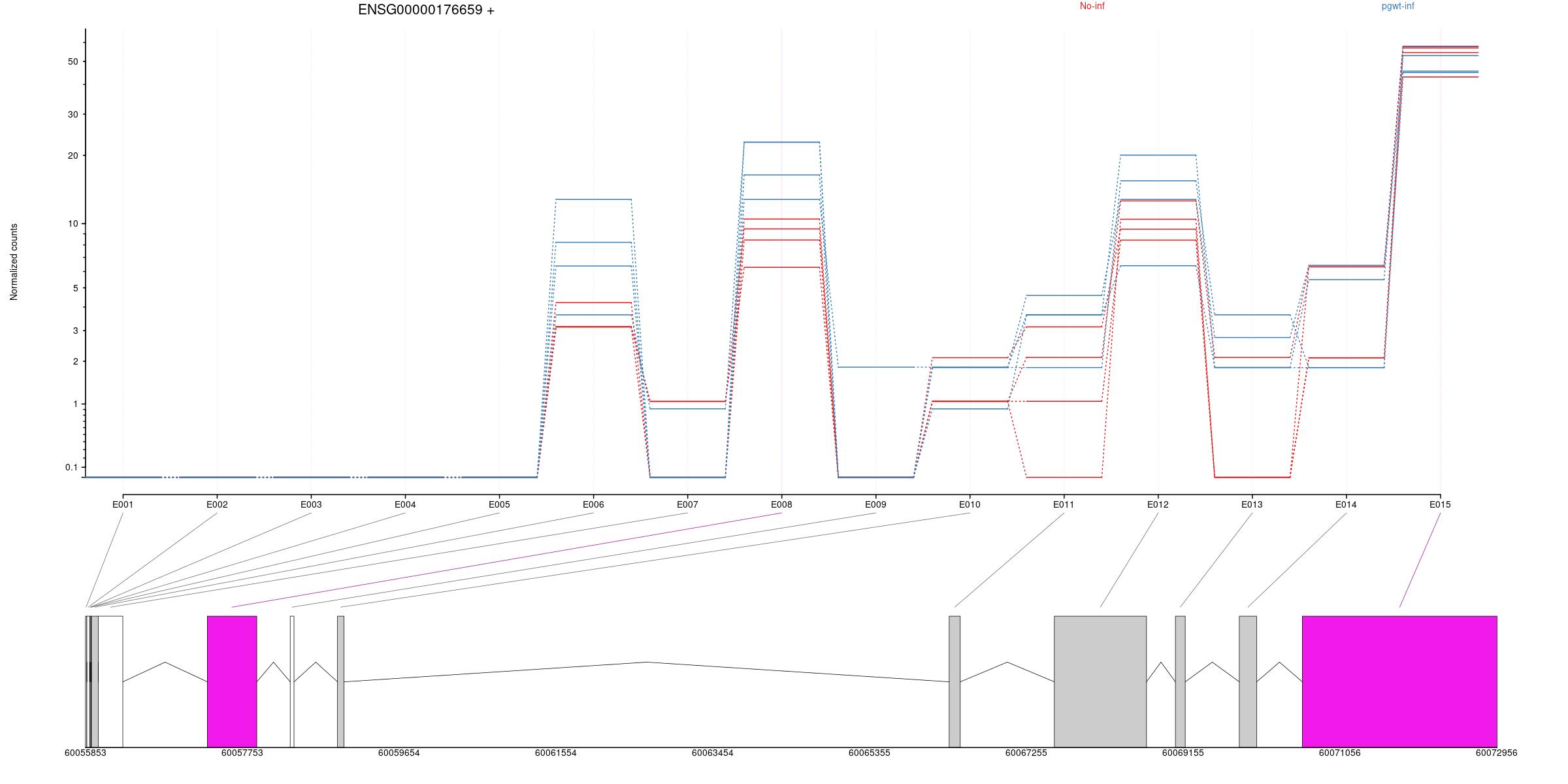The image size is (1568, 784).
Task: Click the y-axis tick value 1
Action: (75, 404)
